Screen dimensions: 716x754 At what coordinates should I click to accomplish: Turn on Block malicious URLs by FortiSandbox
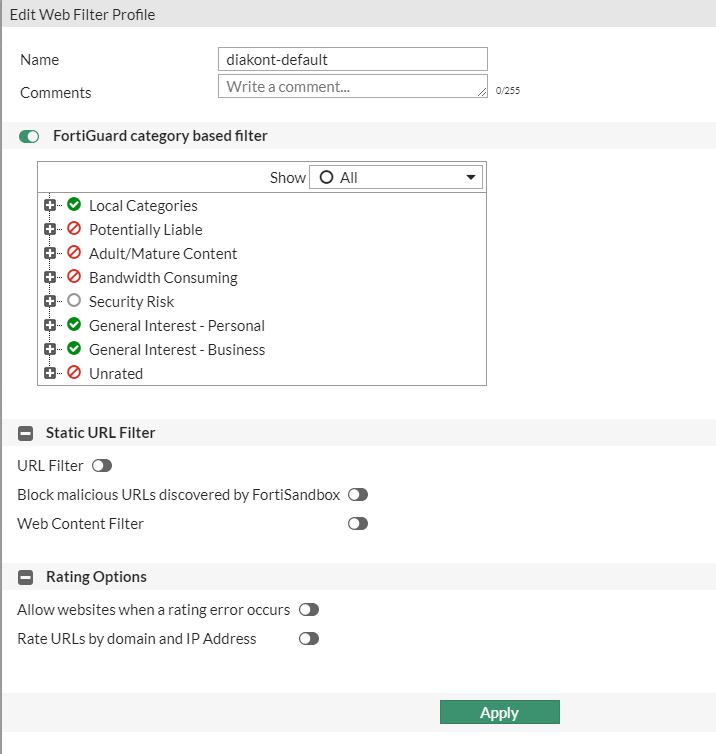tap(357, 495)
